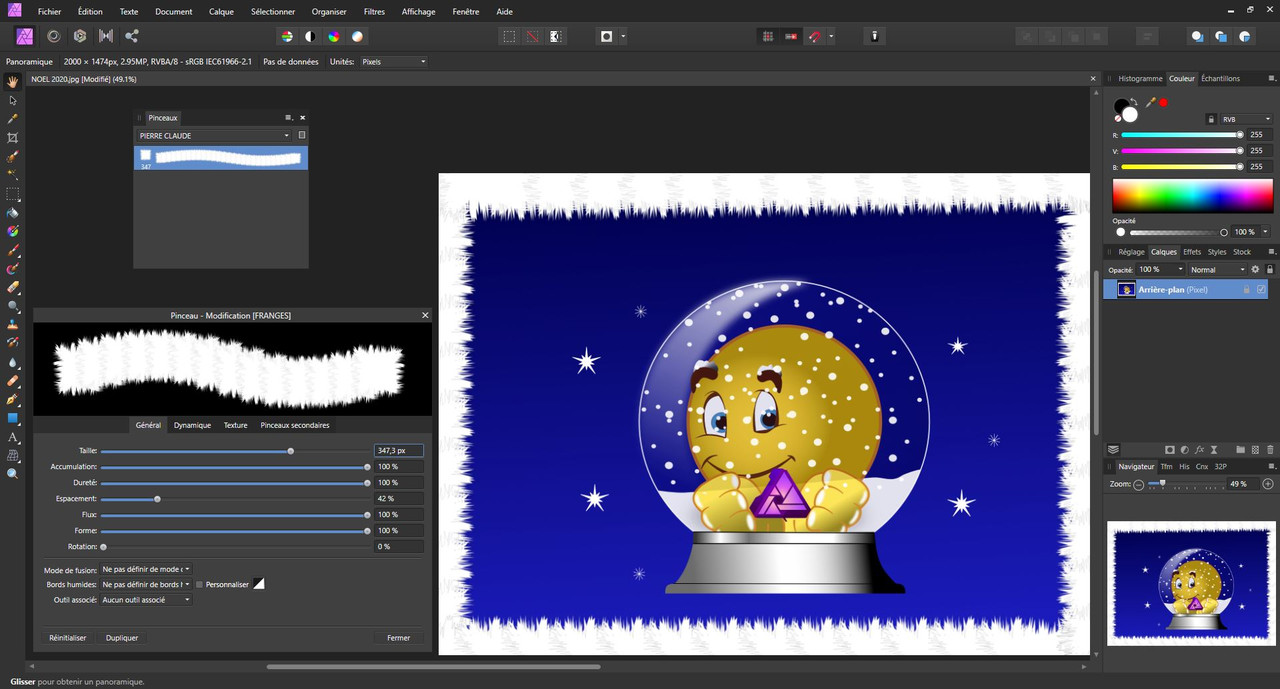Image resolution: width=1280 pixels, height=689 pixels.
Task: Apply auto white balance from the toolbar
Action: (x=357, y=36)
